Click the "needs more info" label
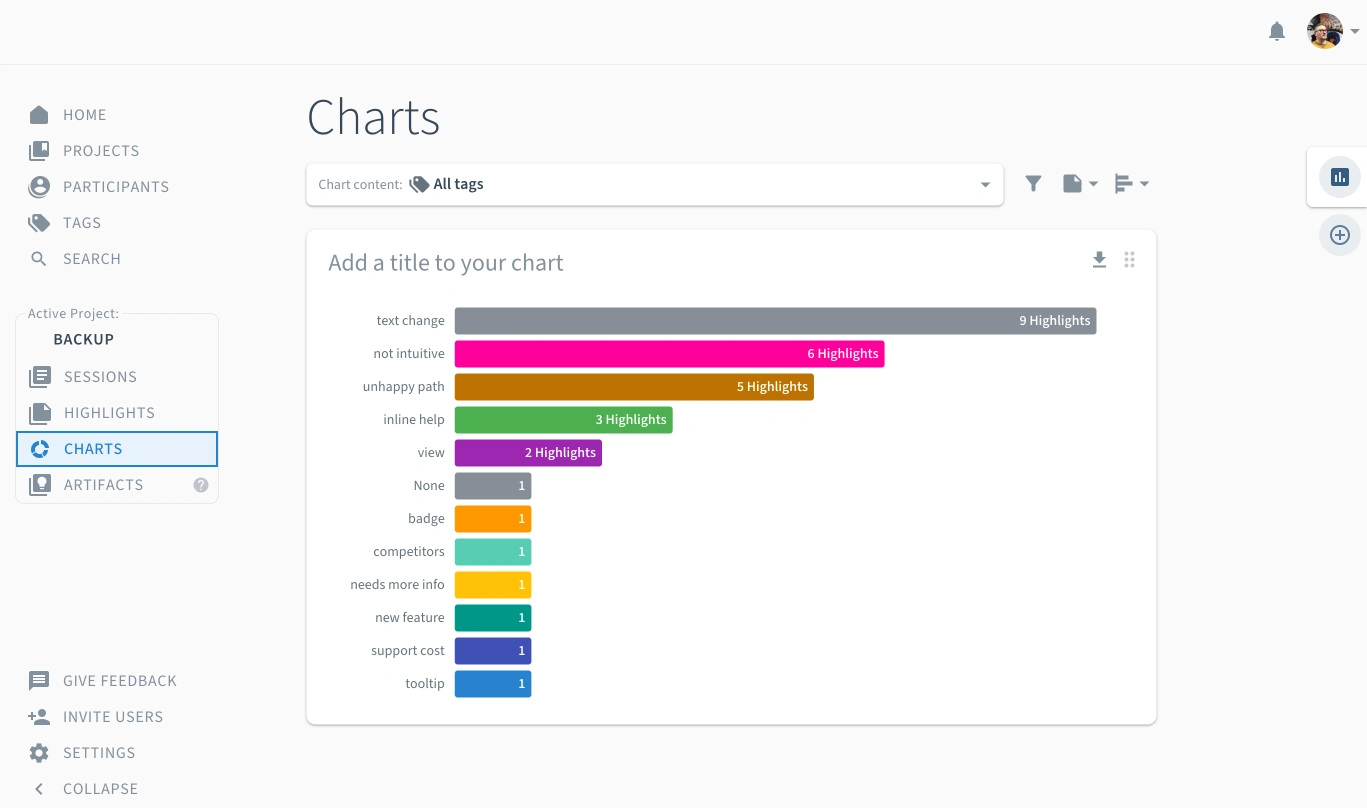 coord(397,585)
